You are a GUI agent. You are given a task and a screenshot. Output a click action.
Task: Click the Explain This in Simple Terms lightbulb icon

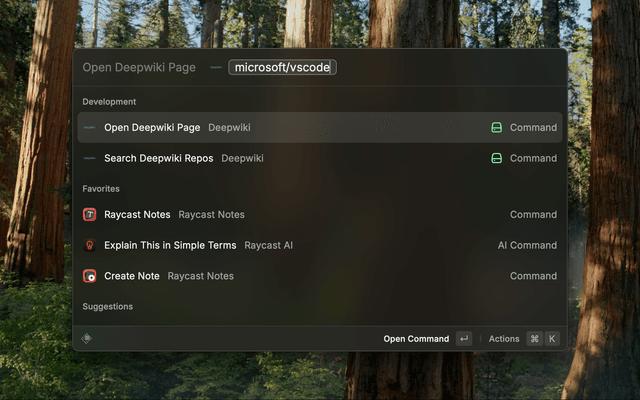click(x=89, y=245)
